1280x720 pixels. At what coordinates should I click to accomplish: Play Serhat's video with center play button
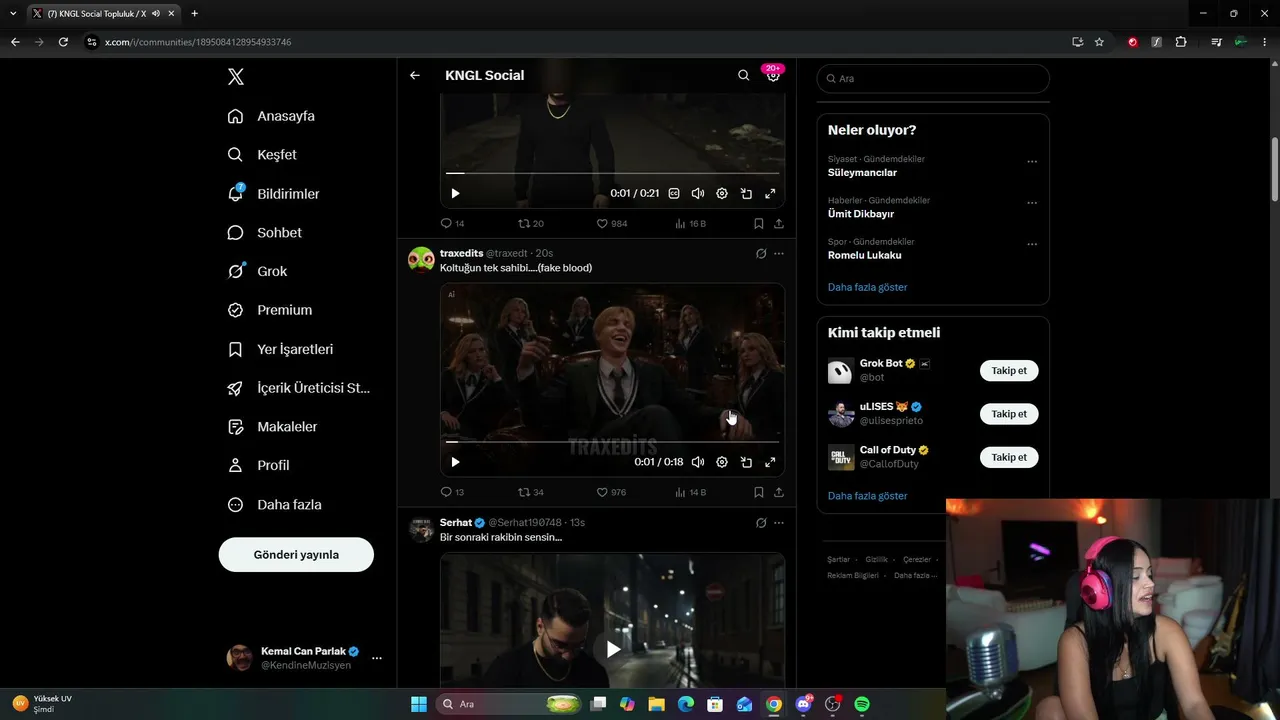point(613,649)
